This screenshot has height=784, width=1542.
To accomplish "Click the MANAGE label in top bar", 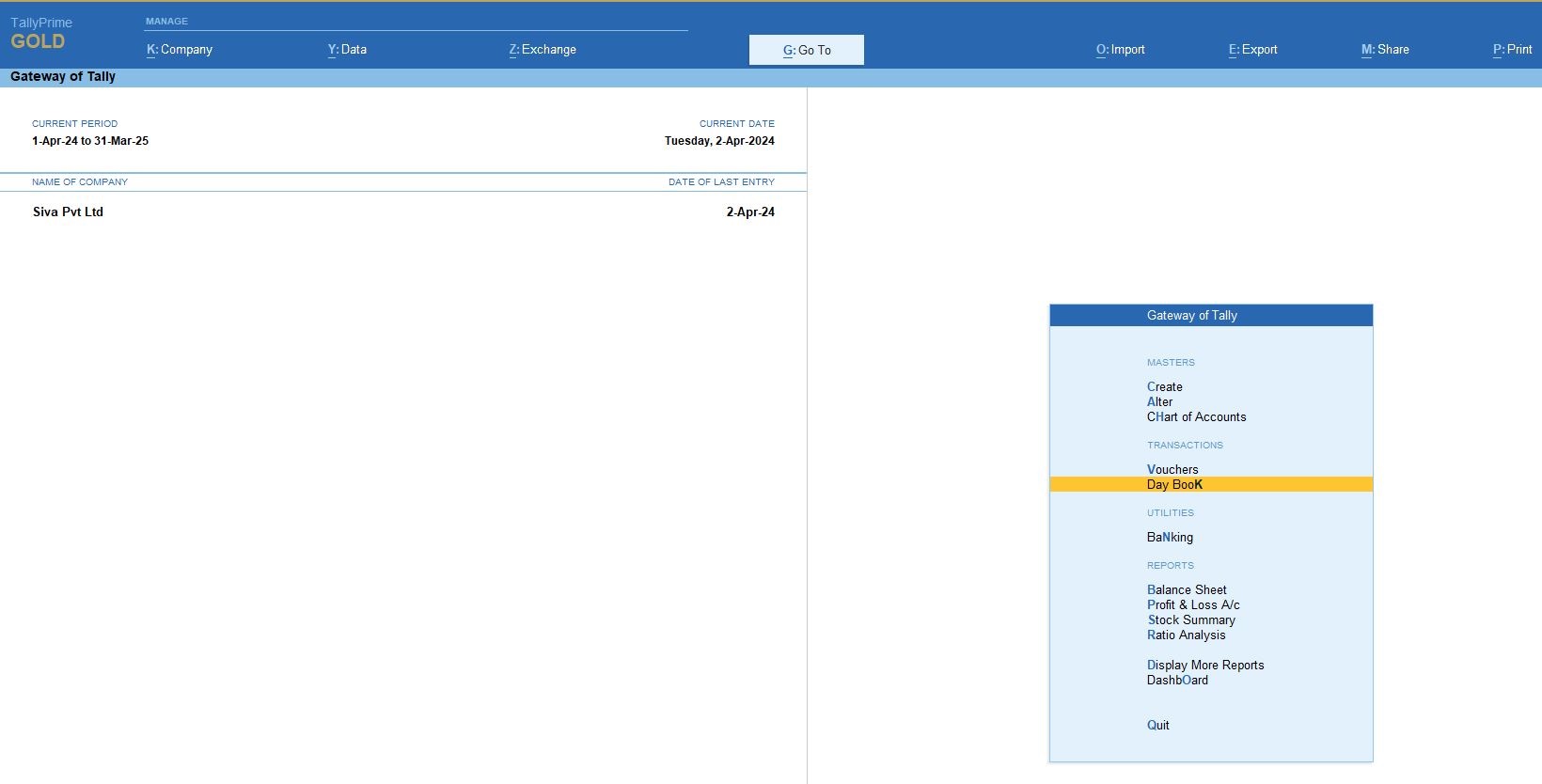I will coord(166,21).
